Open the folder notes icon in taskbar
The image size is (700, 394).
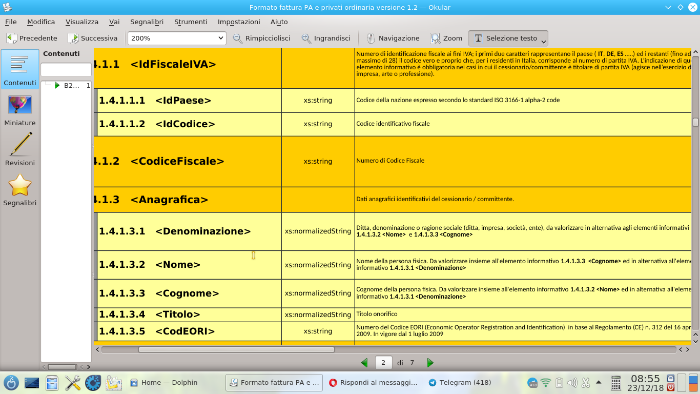point(113,383)
